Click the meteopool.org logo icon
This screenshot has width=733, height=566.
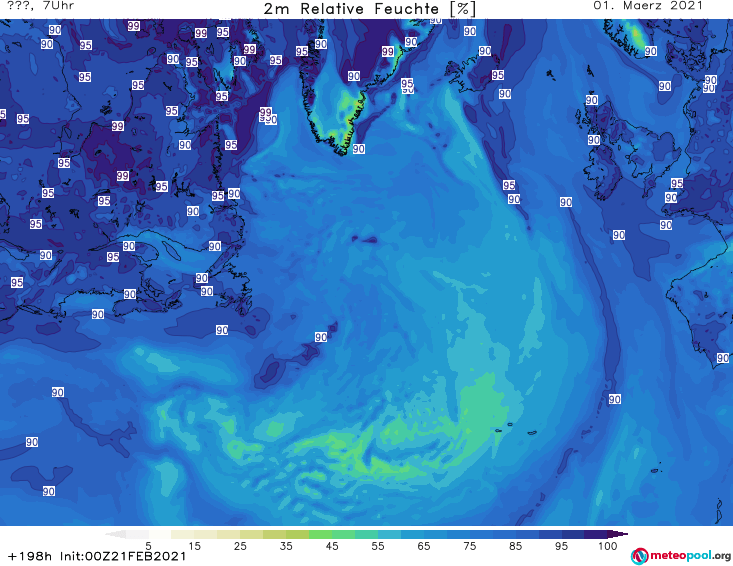tap(639, 556)
